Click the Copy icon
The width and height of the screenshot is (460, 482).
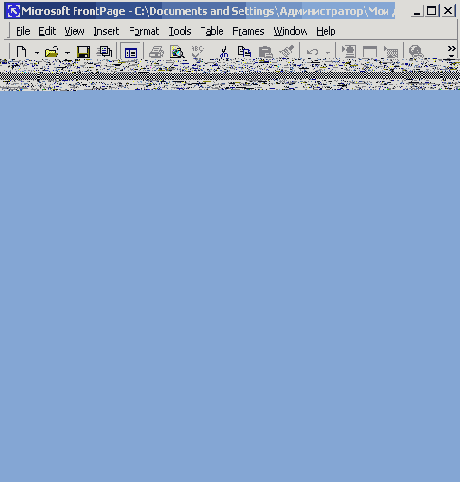(244, 52)
